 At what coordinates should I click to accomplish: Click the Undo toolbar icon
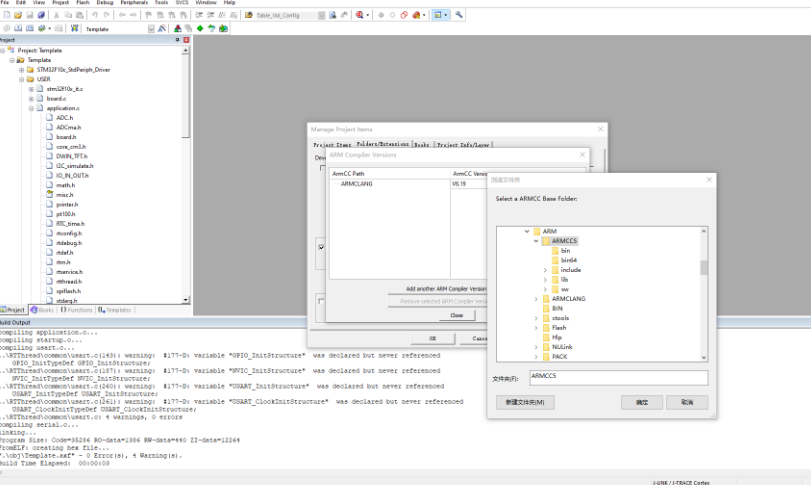click(95, 15)
